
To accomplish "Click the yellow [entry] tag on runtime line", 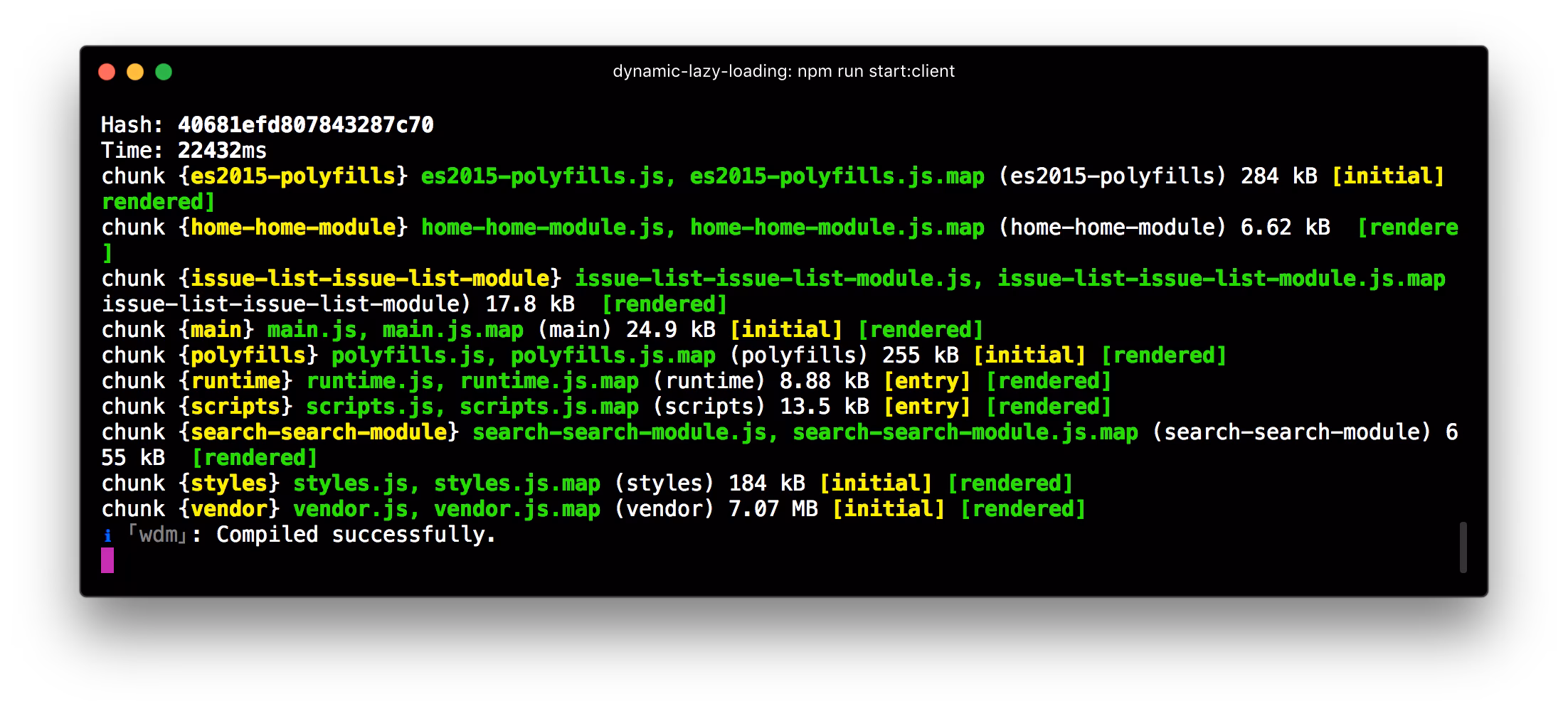I will [x=927, y=381].
